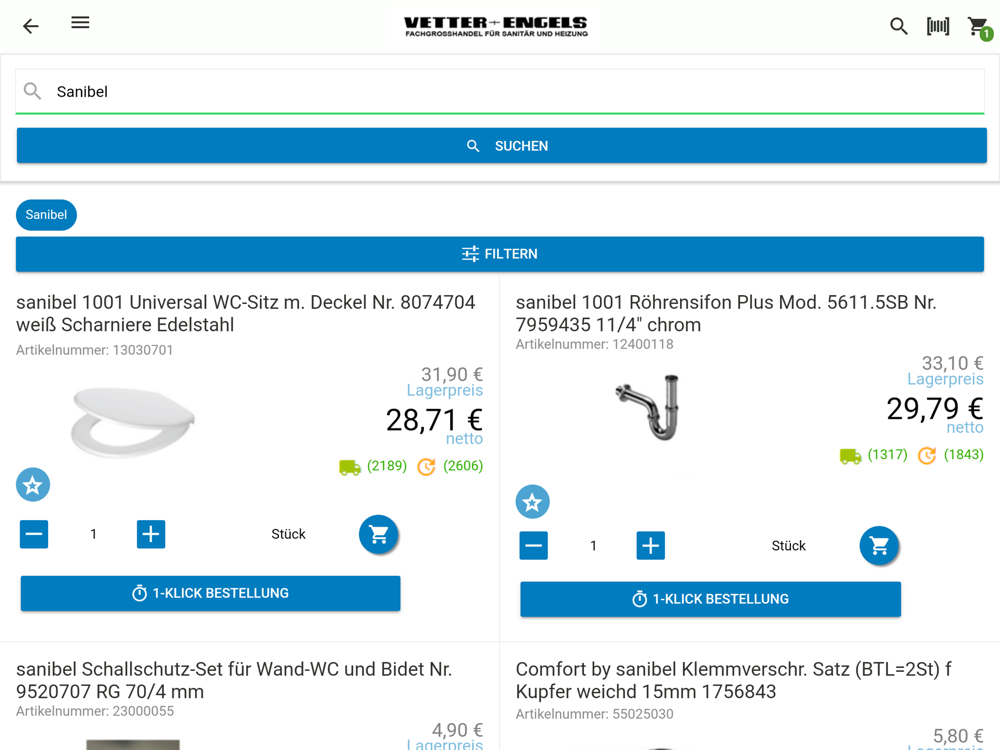Select WC-Sitz list price 31,90 €
The width and height of the screenshot is (1000, 750).
coord(452,374)
